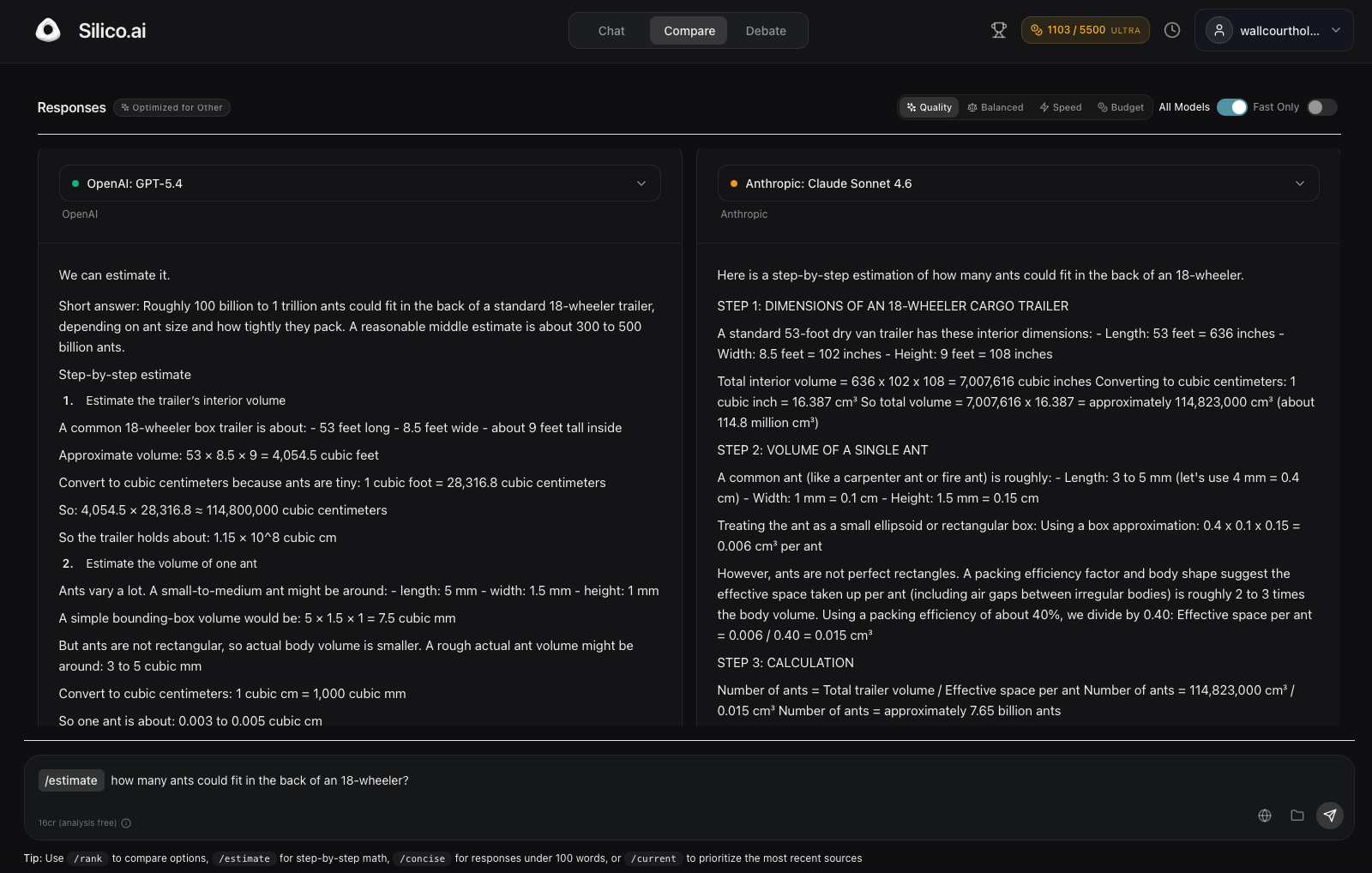Send the prompt with the paper-plane icon
1372x873 pixels.
(x=1330, y=816)
